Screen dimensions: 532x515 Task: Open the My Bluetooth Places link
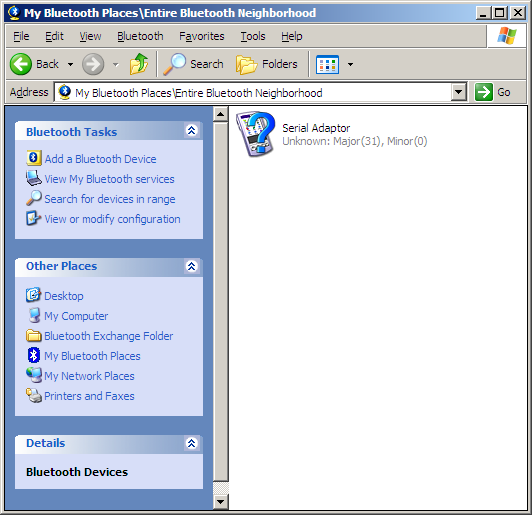(x=92, y=356)
